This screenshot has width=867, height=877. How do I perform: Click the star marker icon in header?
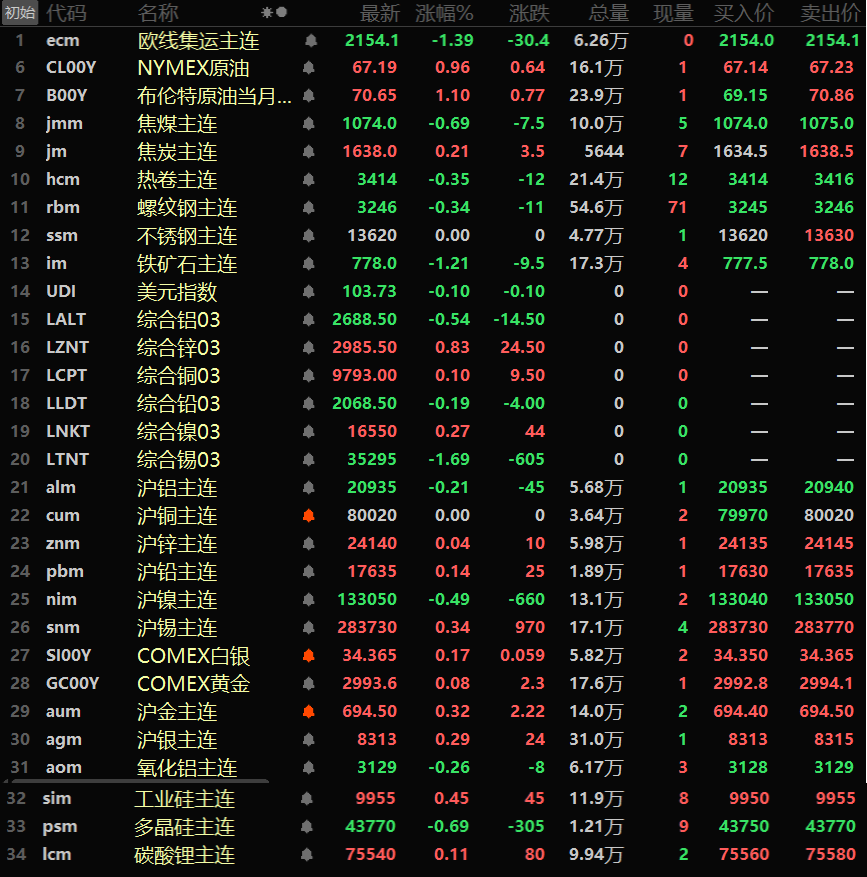[x=266, y=13]
